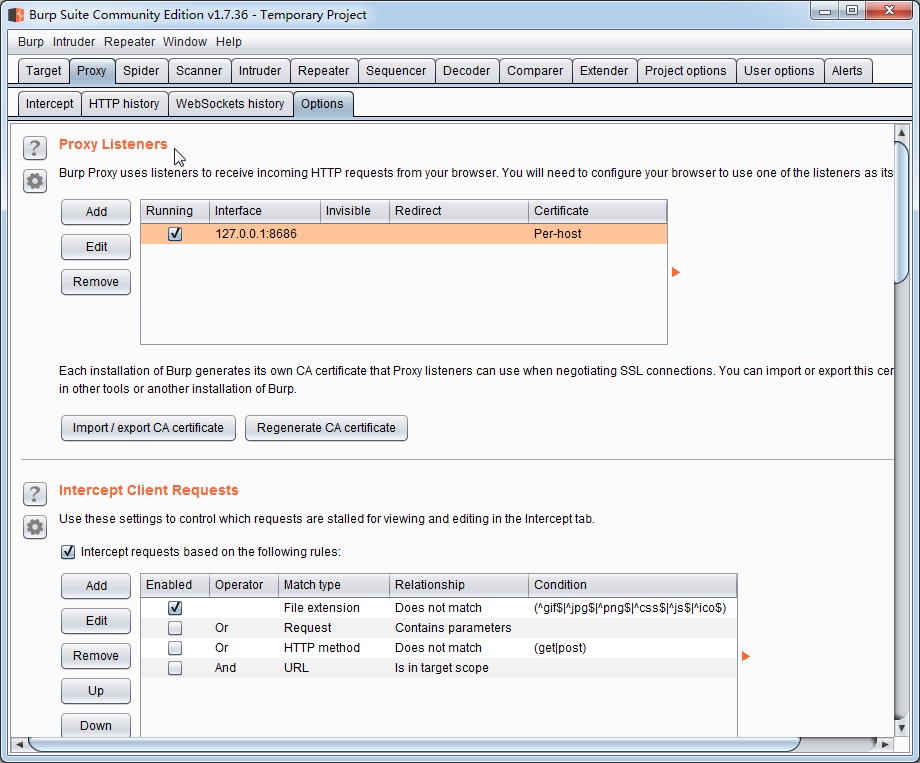Open the HTTP history sub-tab

click(124, 104)
